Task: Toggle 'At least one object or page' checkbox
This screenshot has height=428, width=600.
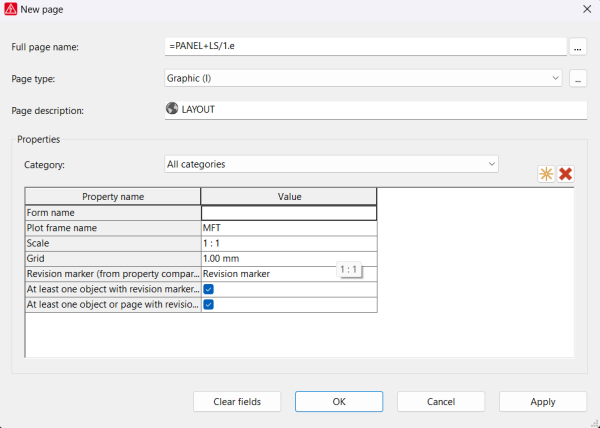Action: click(x=209, y=304)
